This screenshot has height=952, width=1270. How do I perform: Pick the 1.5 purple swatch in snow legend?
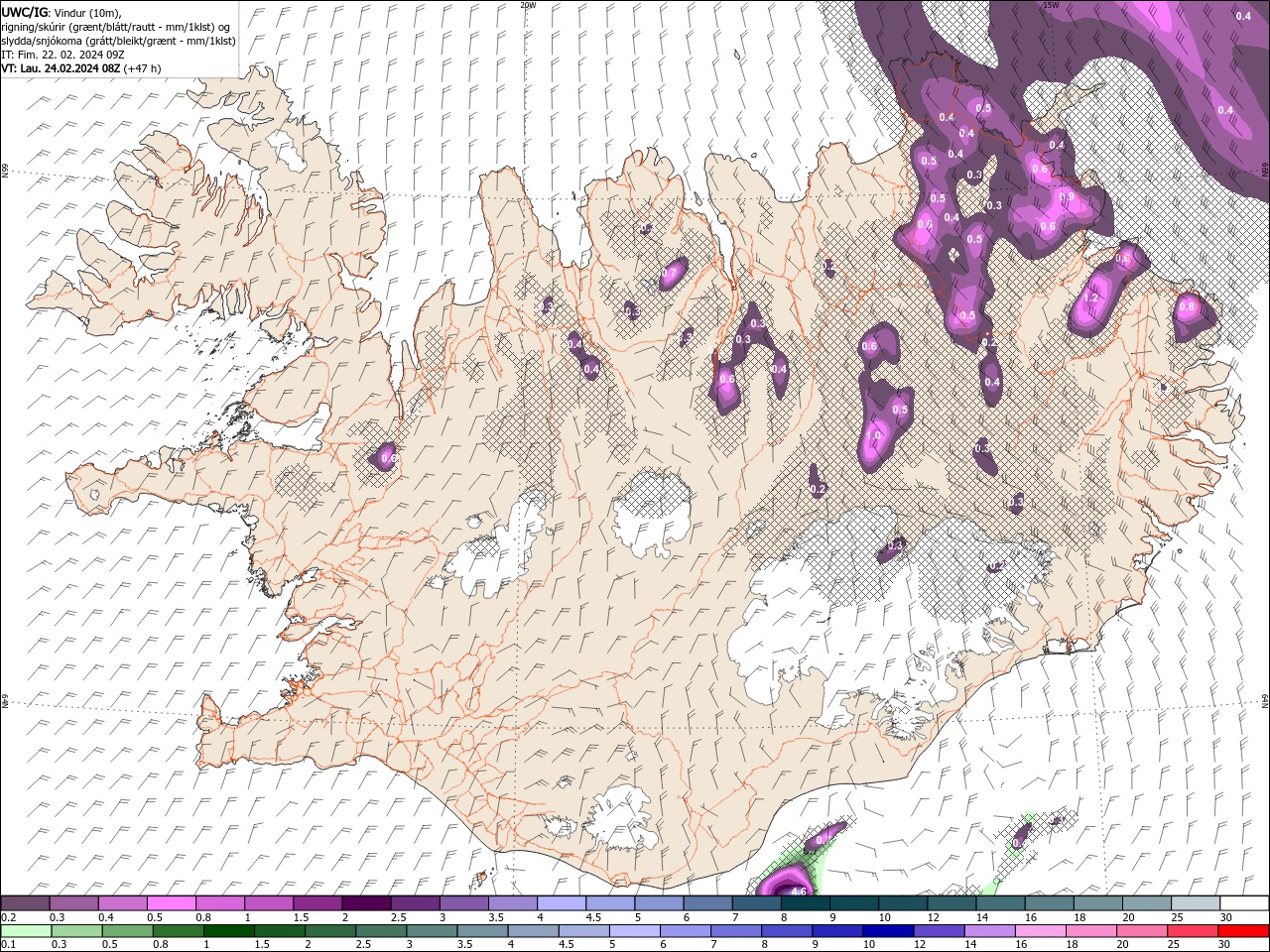[317, 903]
